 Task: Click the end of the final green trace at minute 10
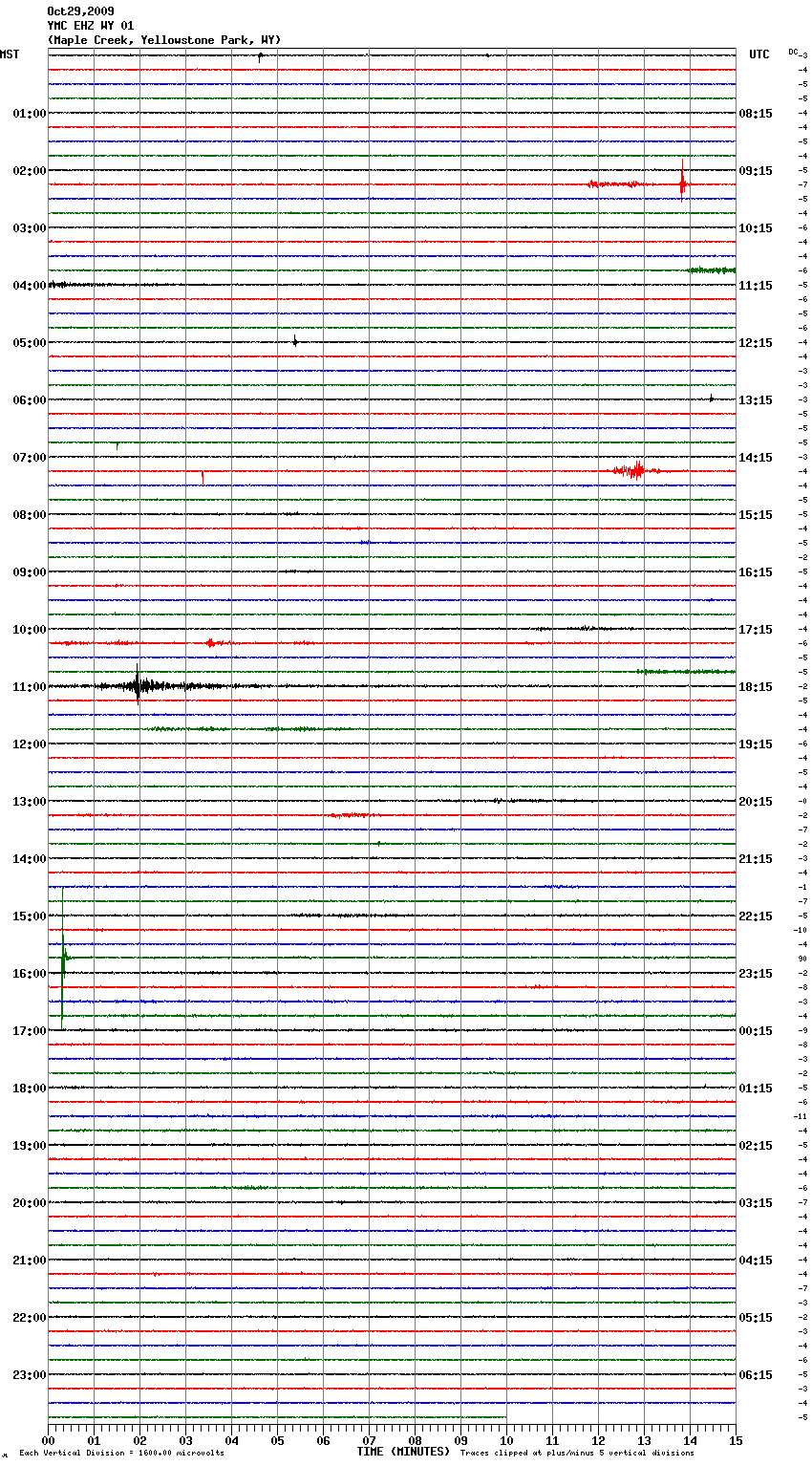pos(505,1417)
